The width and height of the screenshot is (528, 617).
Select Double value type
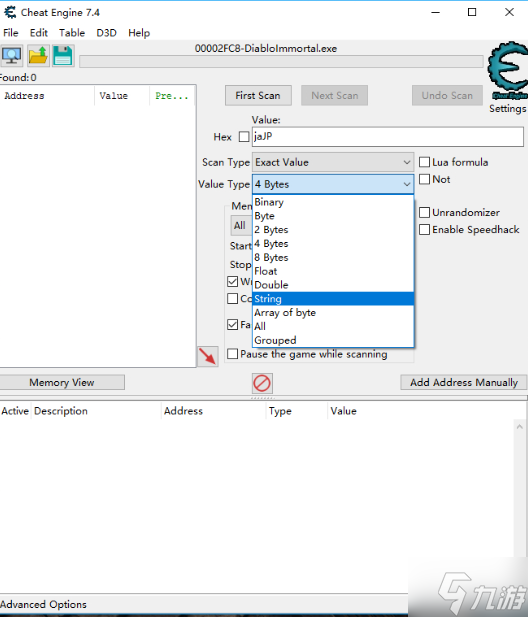coord(333,285)
